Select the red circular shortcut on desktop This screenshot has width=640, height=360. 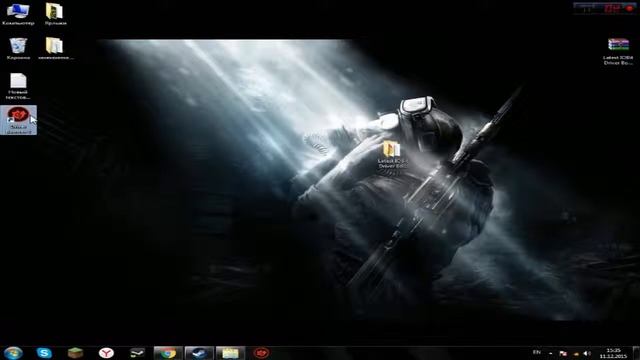[x=18, y=120]
